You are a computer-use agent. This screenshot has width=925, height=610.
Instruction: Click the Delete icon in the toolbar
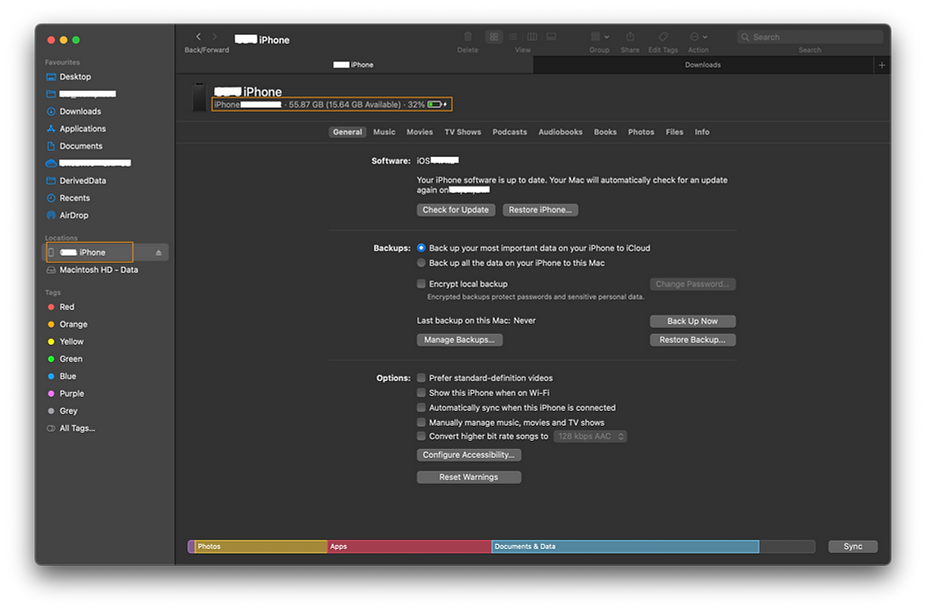tap(467, 36)
